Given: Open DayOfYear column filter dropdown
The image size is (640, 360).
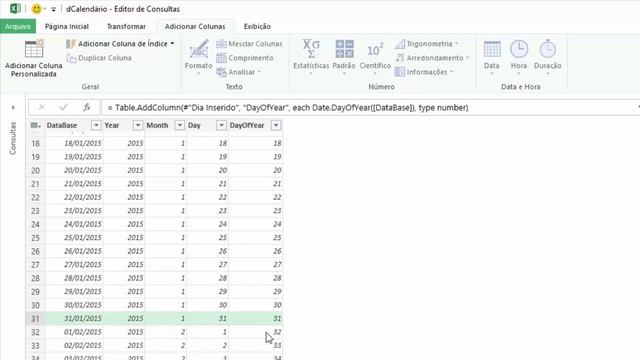Looking at the screenshot, I should pos(276,125).
